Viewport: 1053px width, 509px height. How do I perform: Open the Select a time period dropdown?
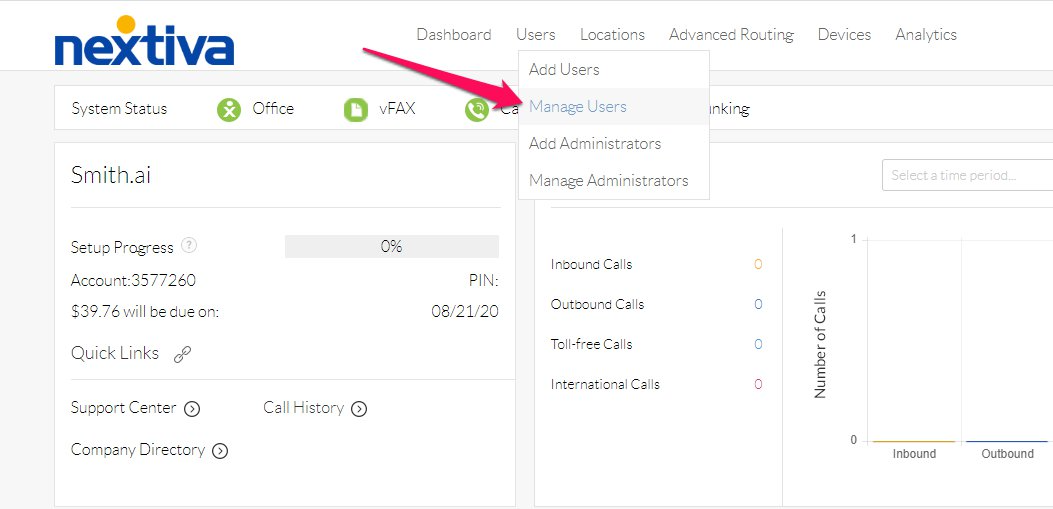click(x=967, y=175)
